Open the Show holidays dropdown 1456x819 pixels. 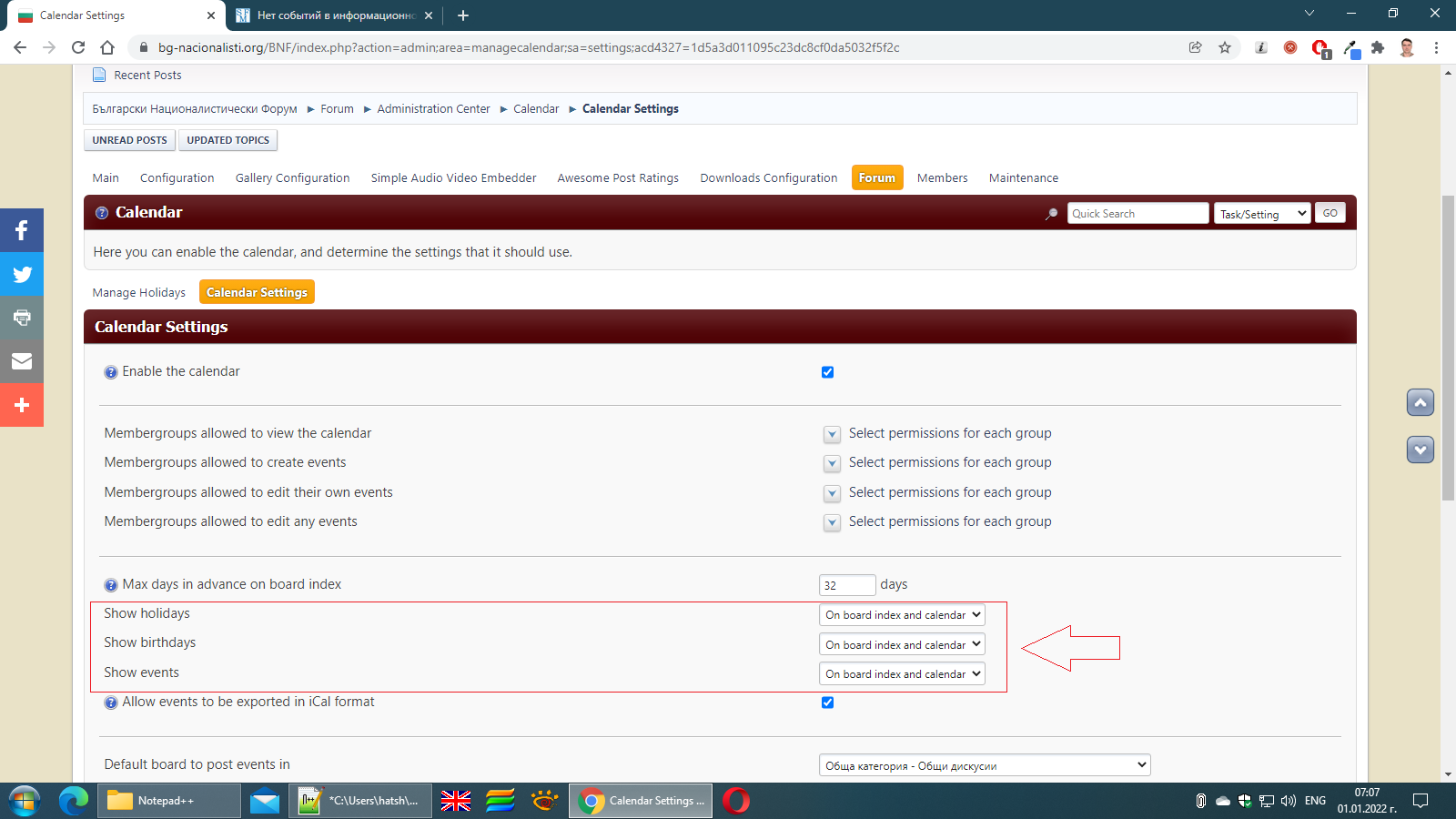902,615
